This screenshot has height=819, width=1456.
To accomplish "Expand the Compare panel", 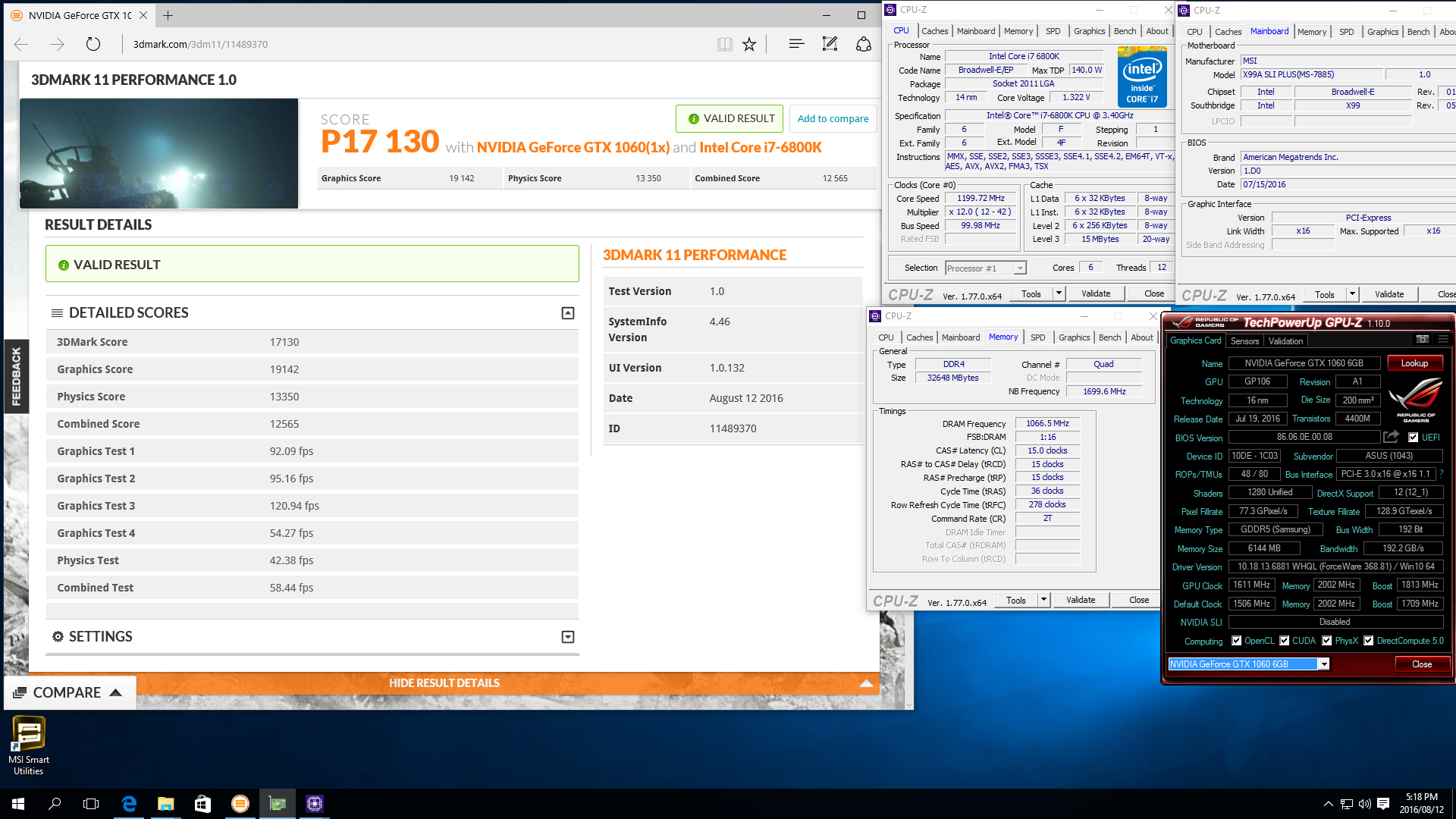I will 70,692.
